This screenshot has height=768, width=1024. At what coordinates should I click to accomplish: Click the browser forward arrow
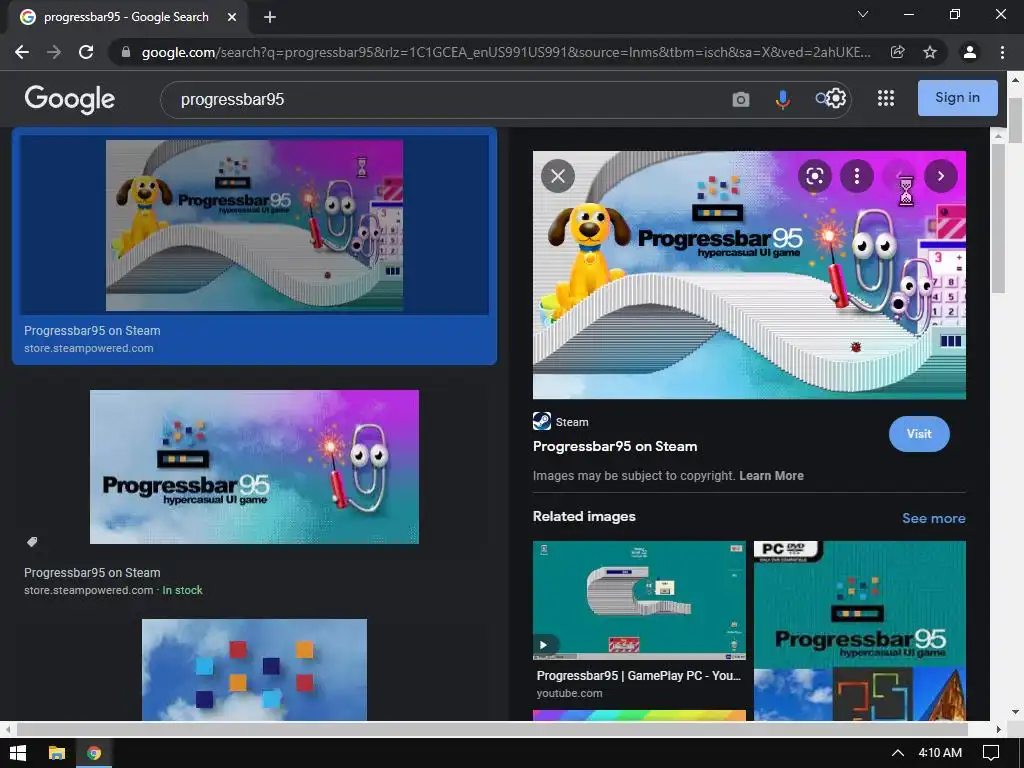tap(54, 52)
